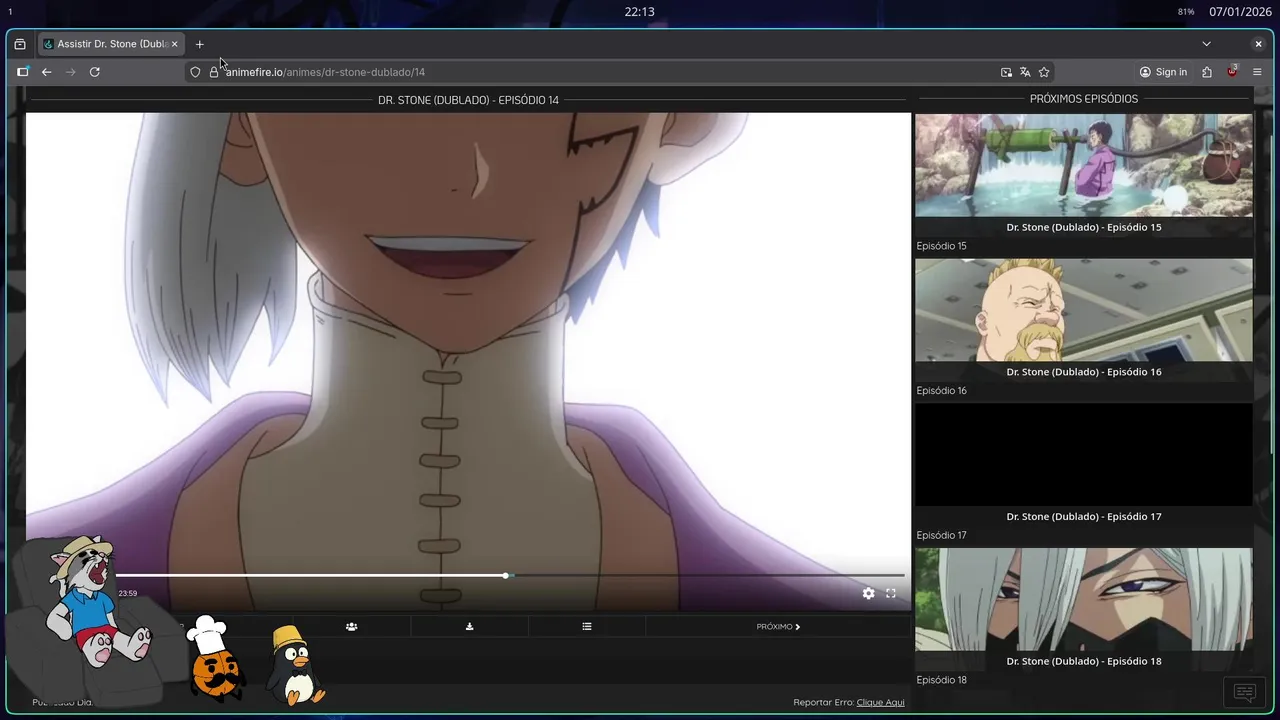Open the translate page icon
The height and width of the screenshot is (720, 1280).
pos(1025,72)
